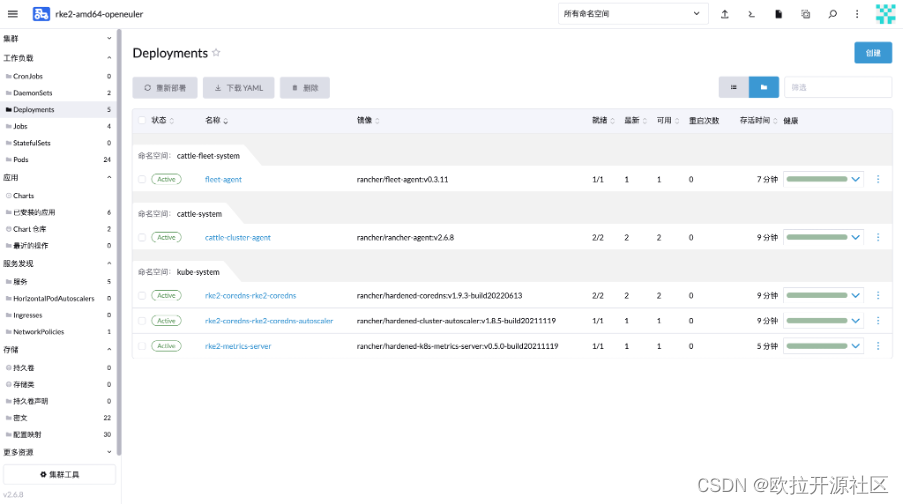This screenshot has width=904, height=504.
Task: Download the kubeconfig file icon
Action: pos(778,14)
